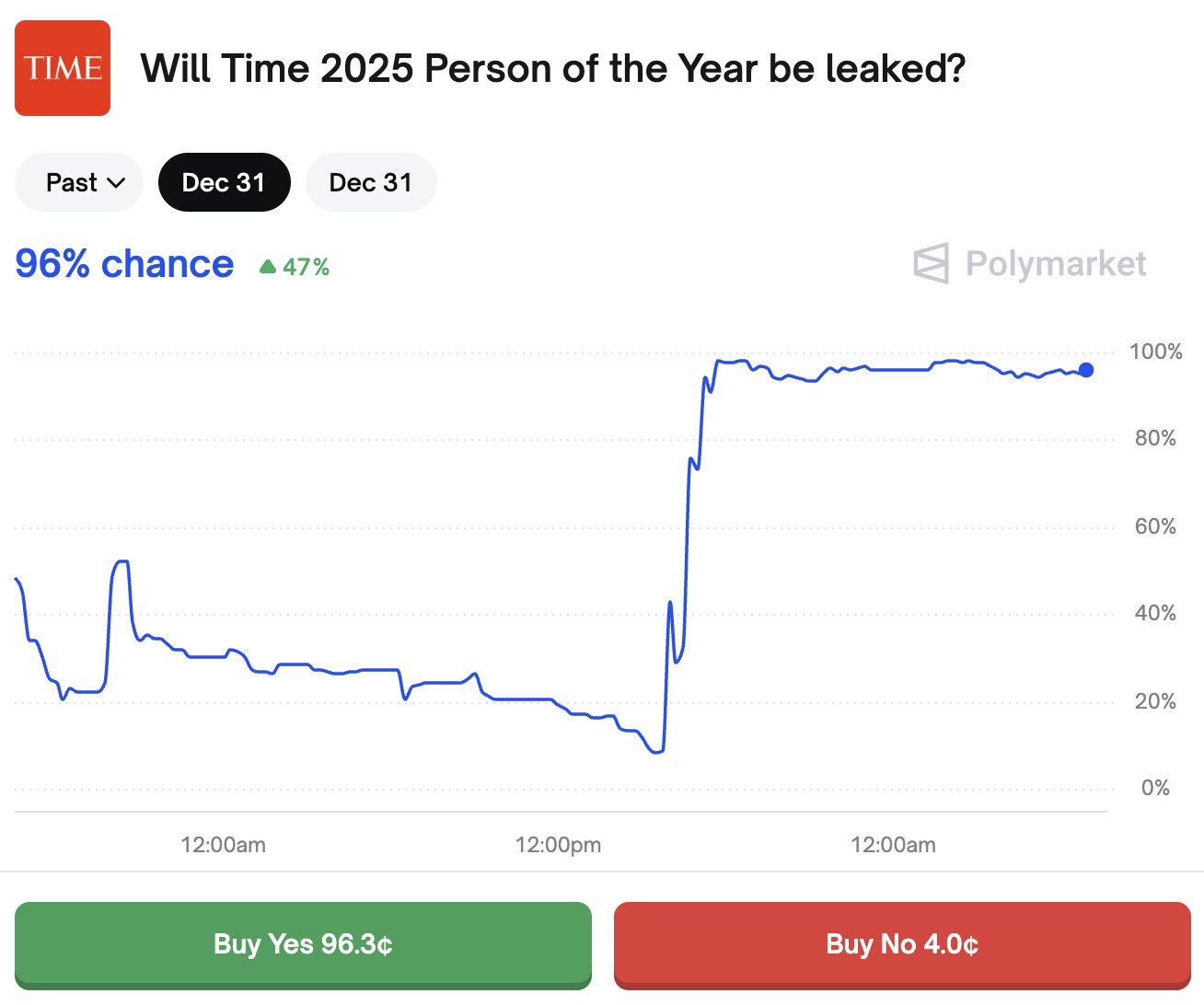This screenshot has height=1005, width=1204.
Task: Click the 12:00pm x-axis label
Action: pos(558,845)
